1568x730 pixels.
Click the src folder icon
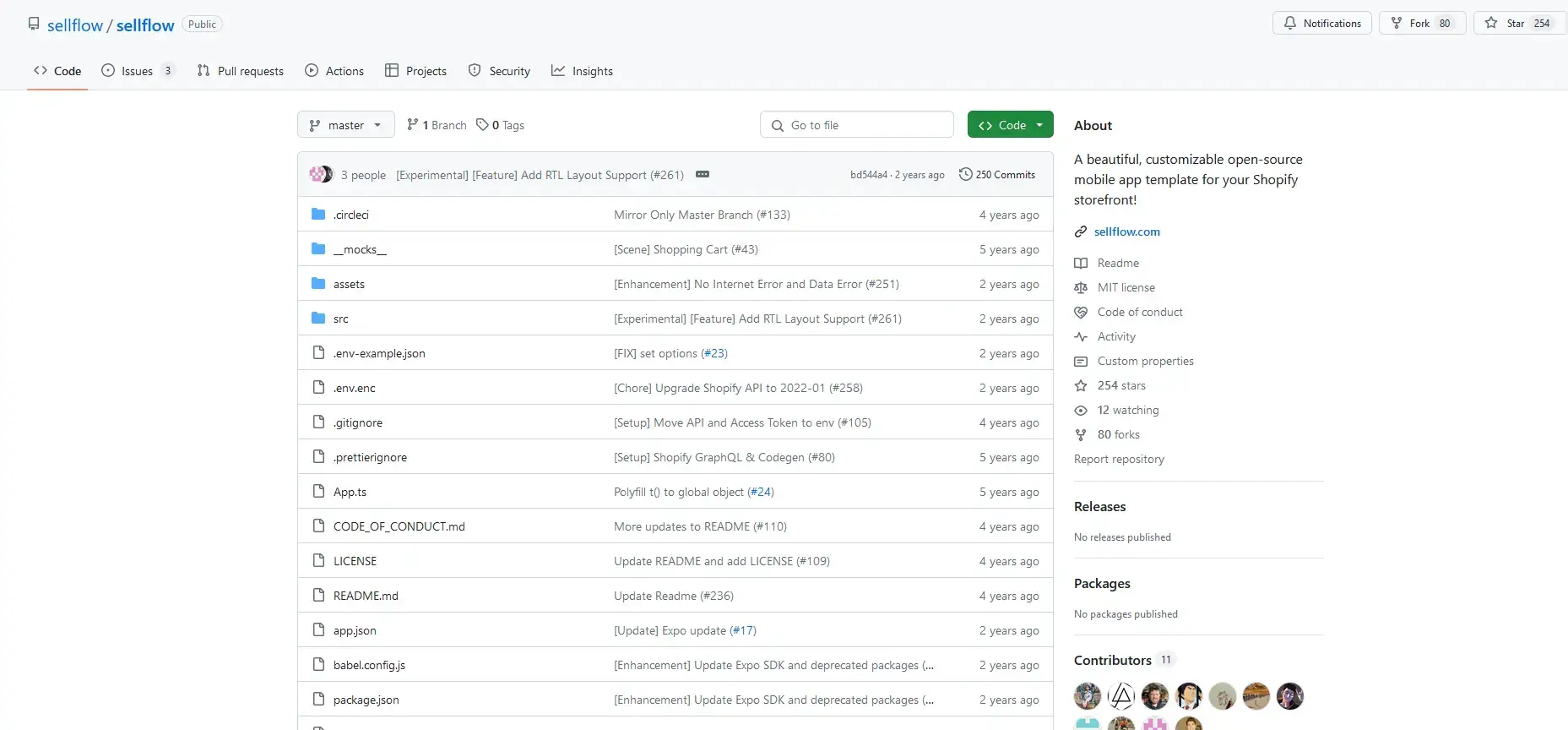318,319
